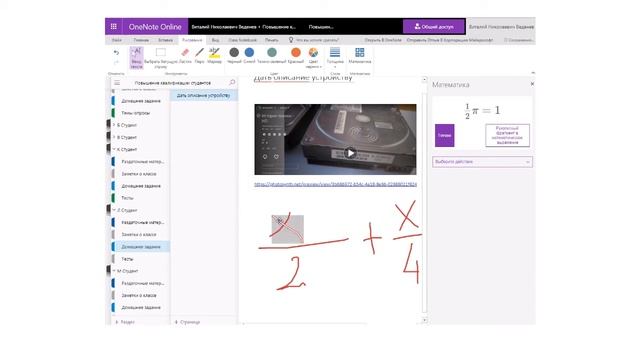
Task: Collapse the ribbon with the small arrow
Action: [533, 73]
